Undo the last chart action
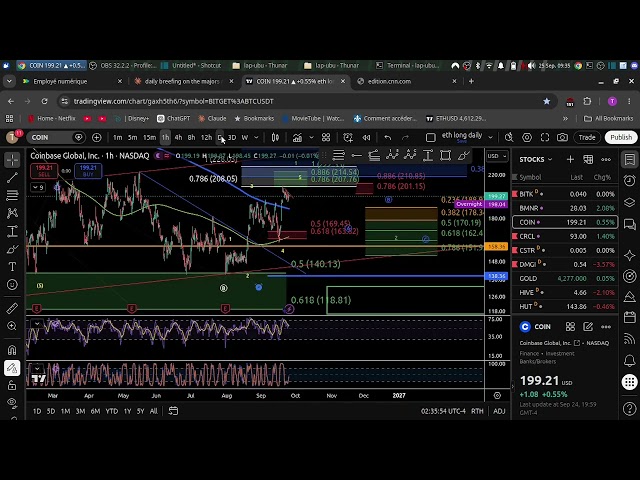Image resolution: width=640 pixels, height=480 pixels. [388, 138]
